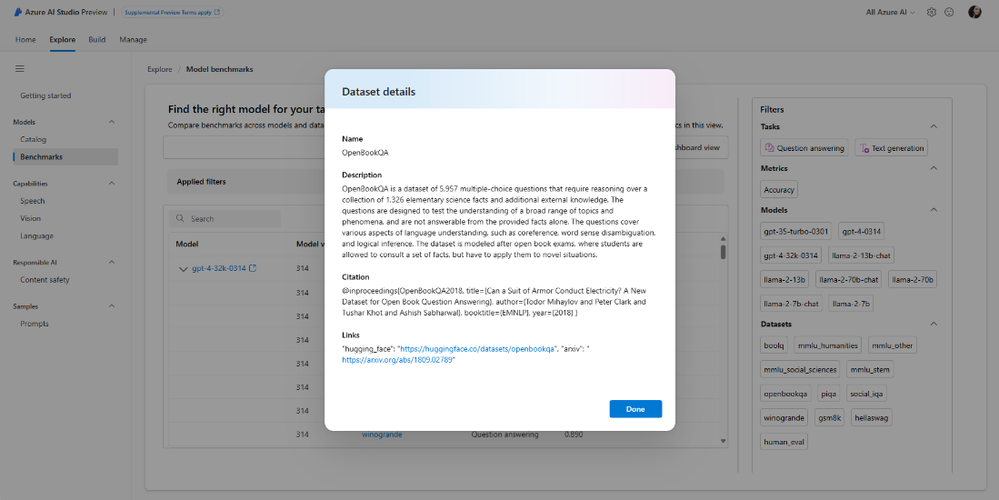Click the Question answering task icon

tap(770, 148)
